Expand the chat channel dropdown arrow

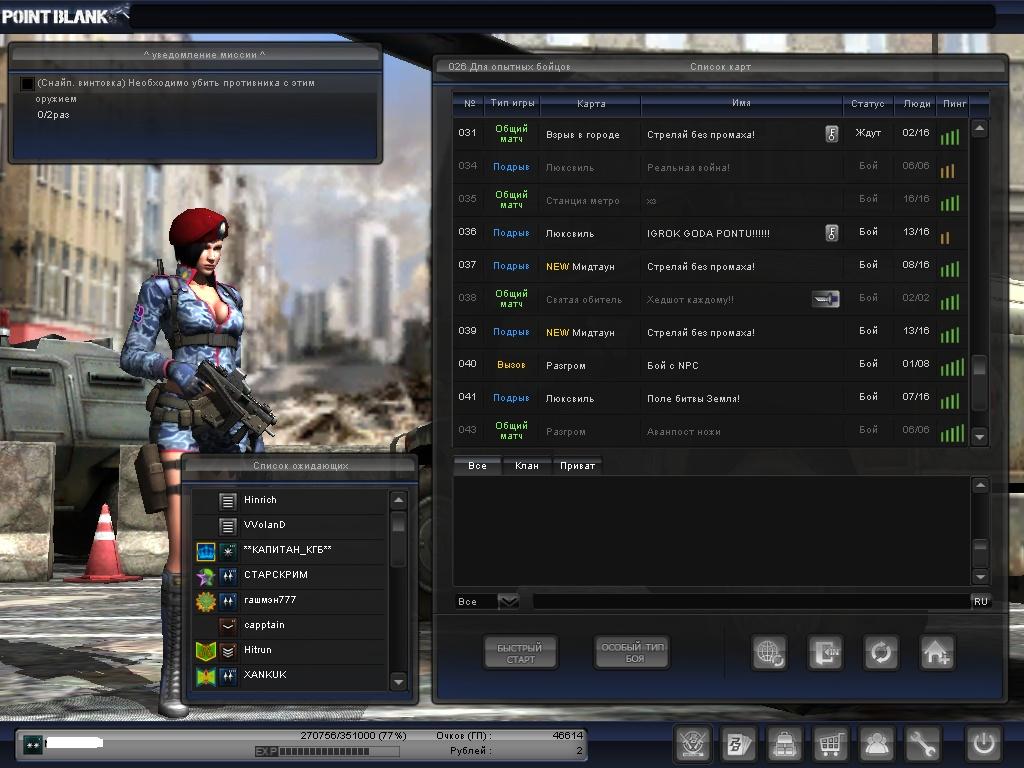(508, 601)
